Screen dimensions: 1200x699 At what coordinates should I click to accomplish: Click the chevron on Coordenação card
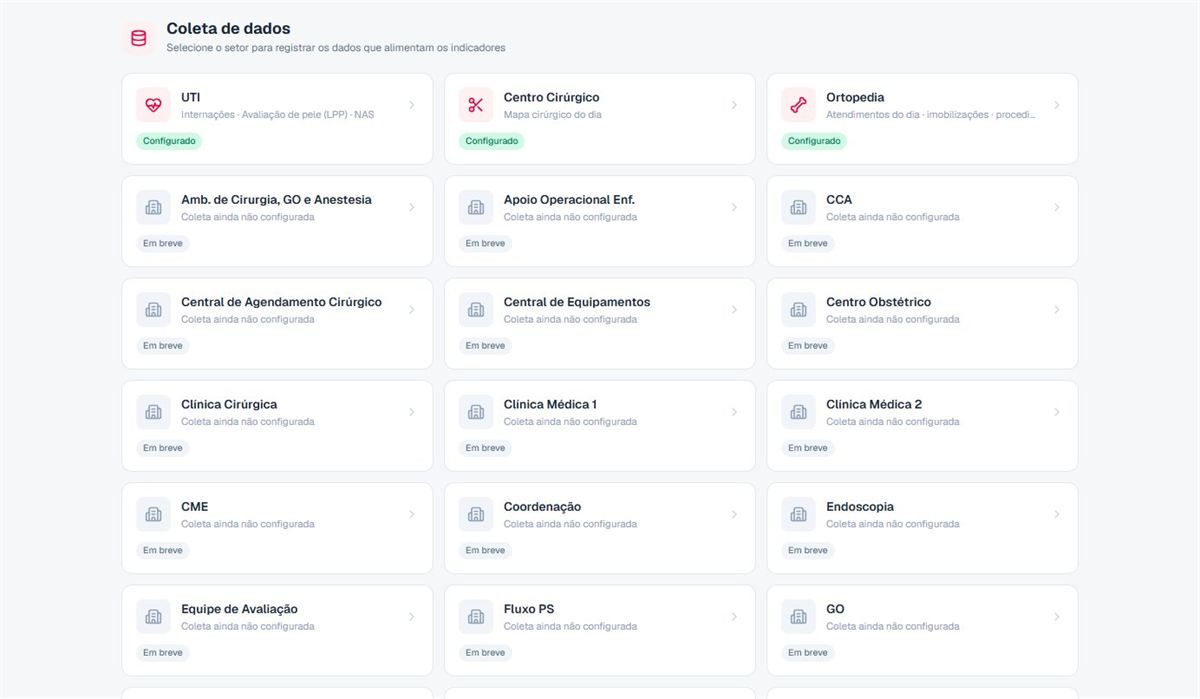coord(734,514)
